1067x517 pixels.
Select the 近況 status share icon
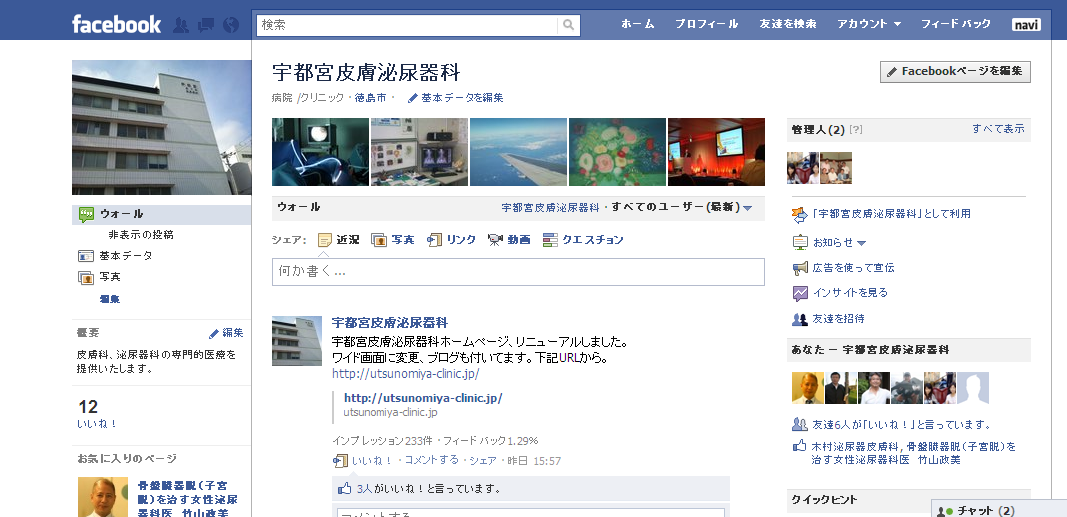(x=325, y=239)
